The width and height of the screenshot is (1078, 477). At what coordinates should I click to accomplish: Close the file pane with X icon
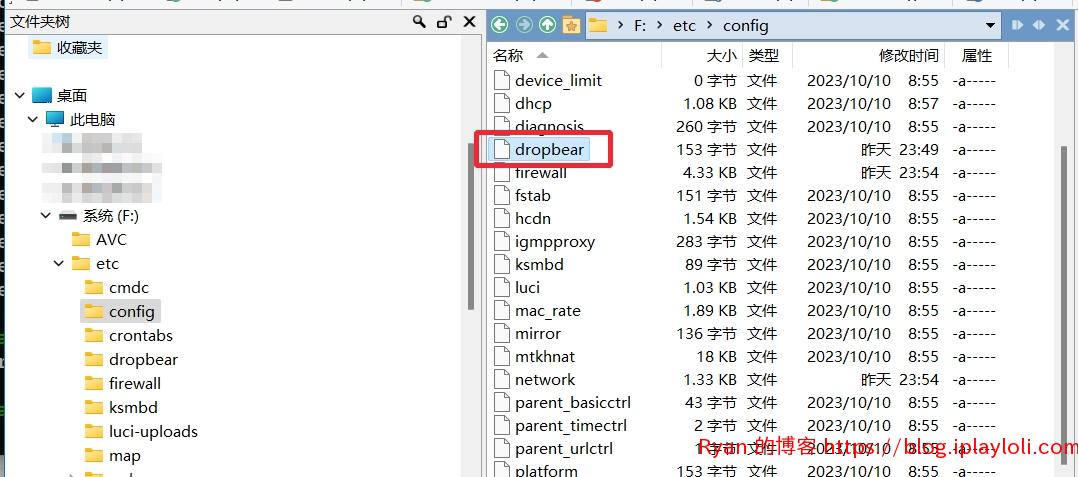[1062, 25]
